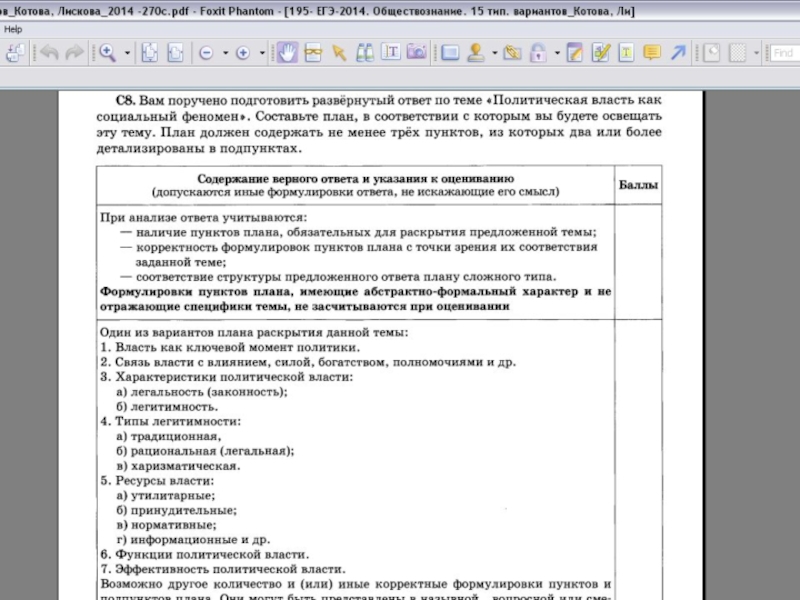Screen dimensions: 800x600
Task: Click the checkered pattern icon
Action: point(737,53)
